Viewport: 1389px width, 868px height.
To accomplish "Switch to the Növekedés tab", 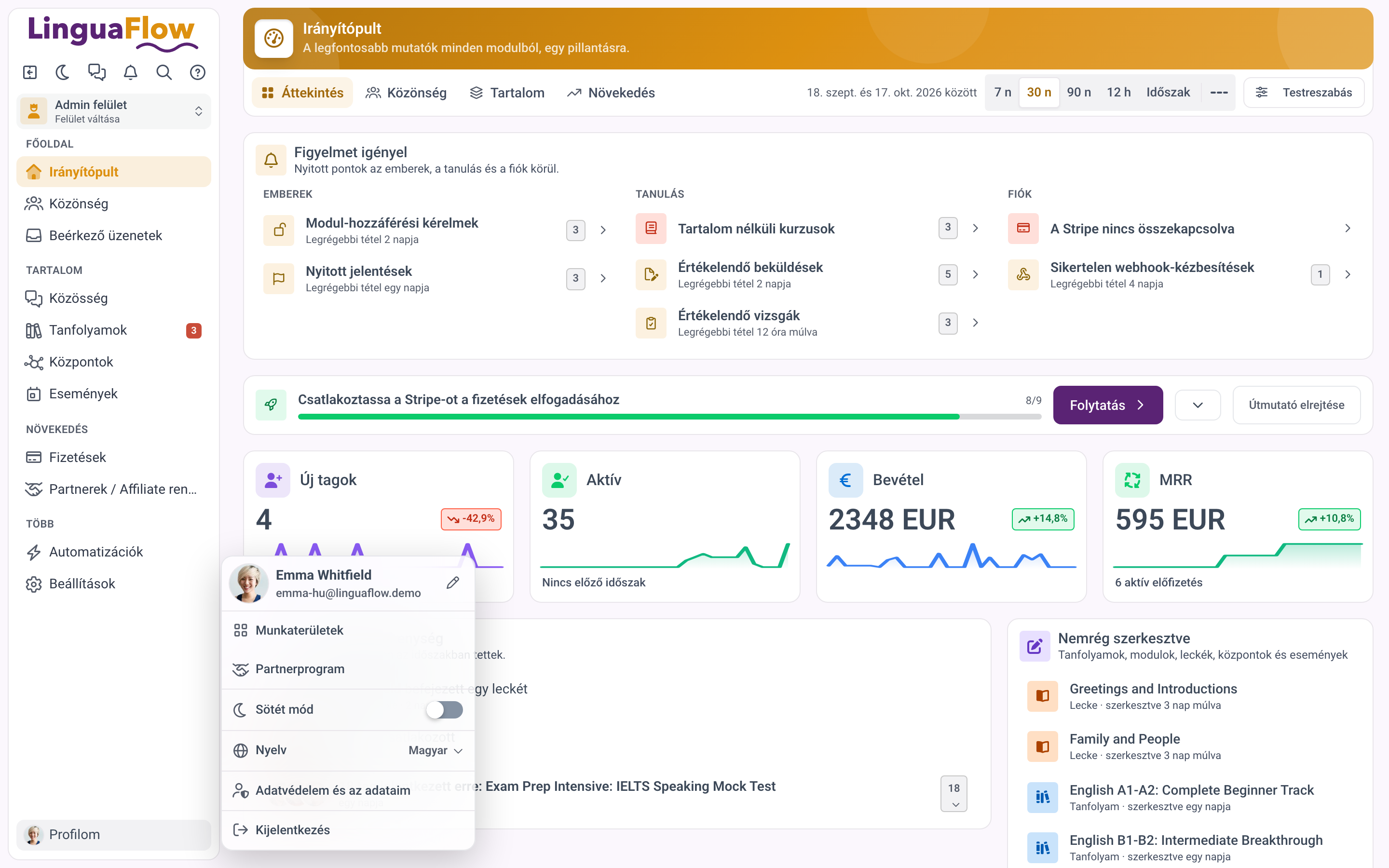I will coord(611,93).
